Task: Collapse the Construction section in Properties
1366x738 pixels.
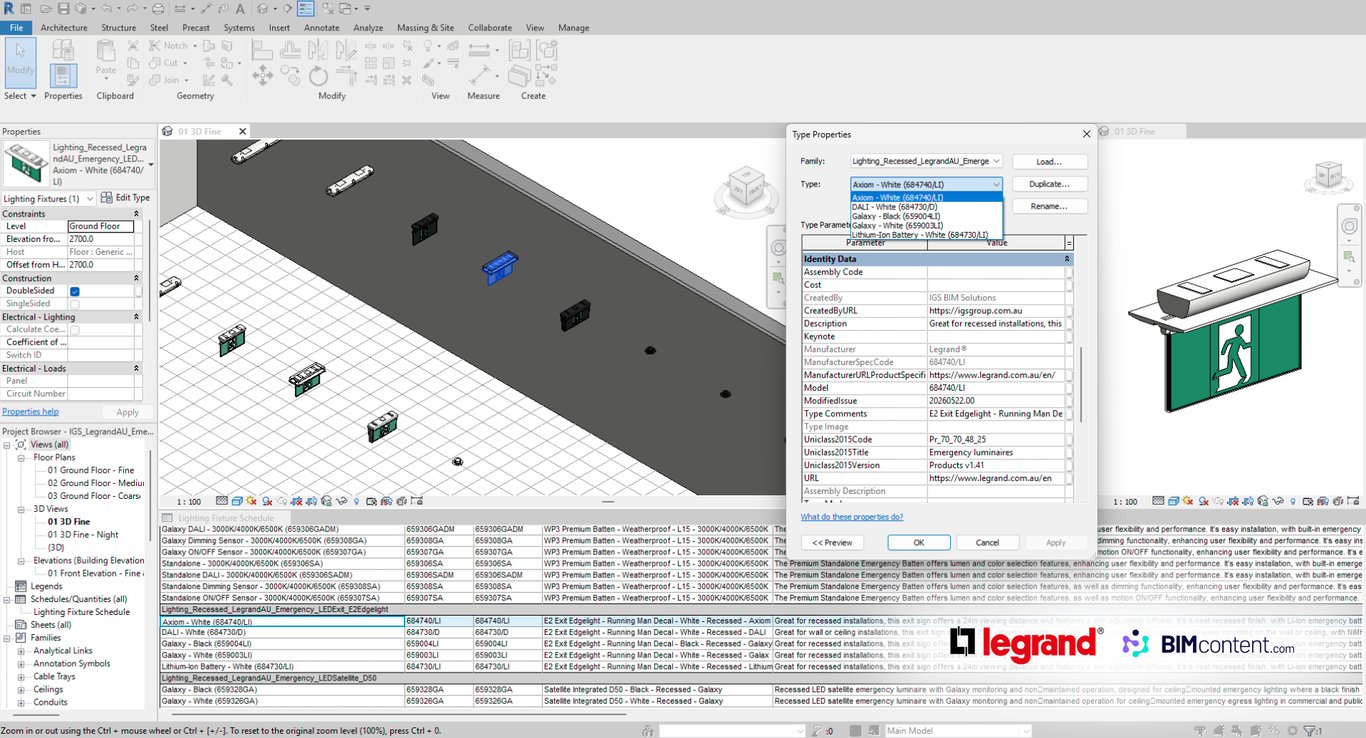Action: 138,278
